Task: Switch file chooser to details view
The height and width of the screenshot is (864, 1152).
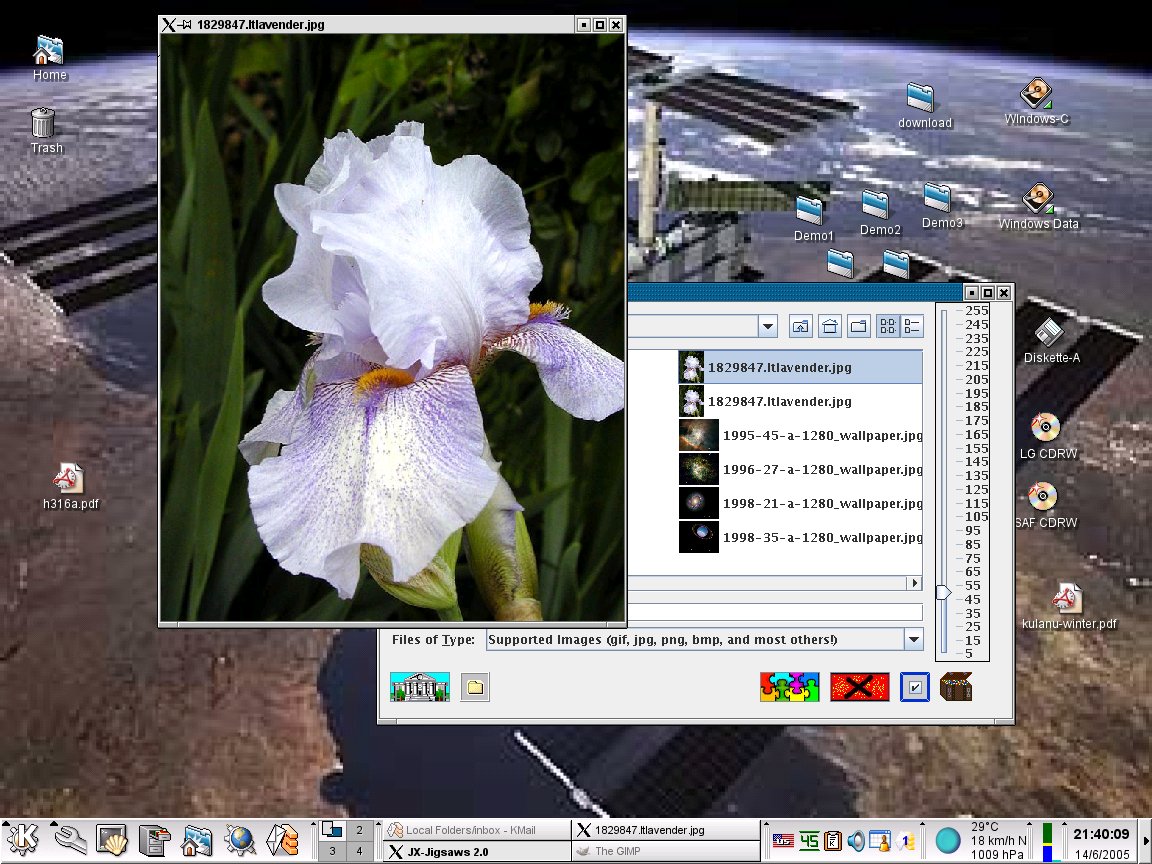Action: click(x=912, y=326)
